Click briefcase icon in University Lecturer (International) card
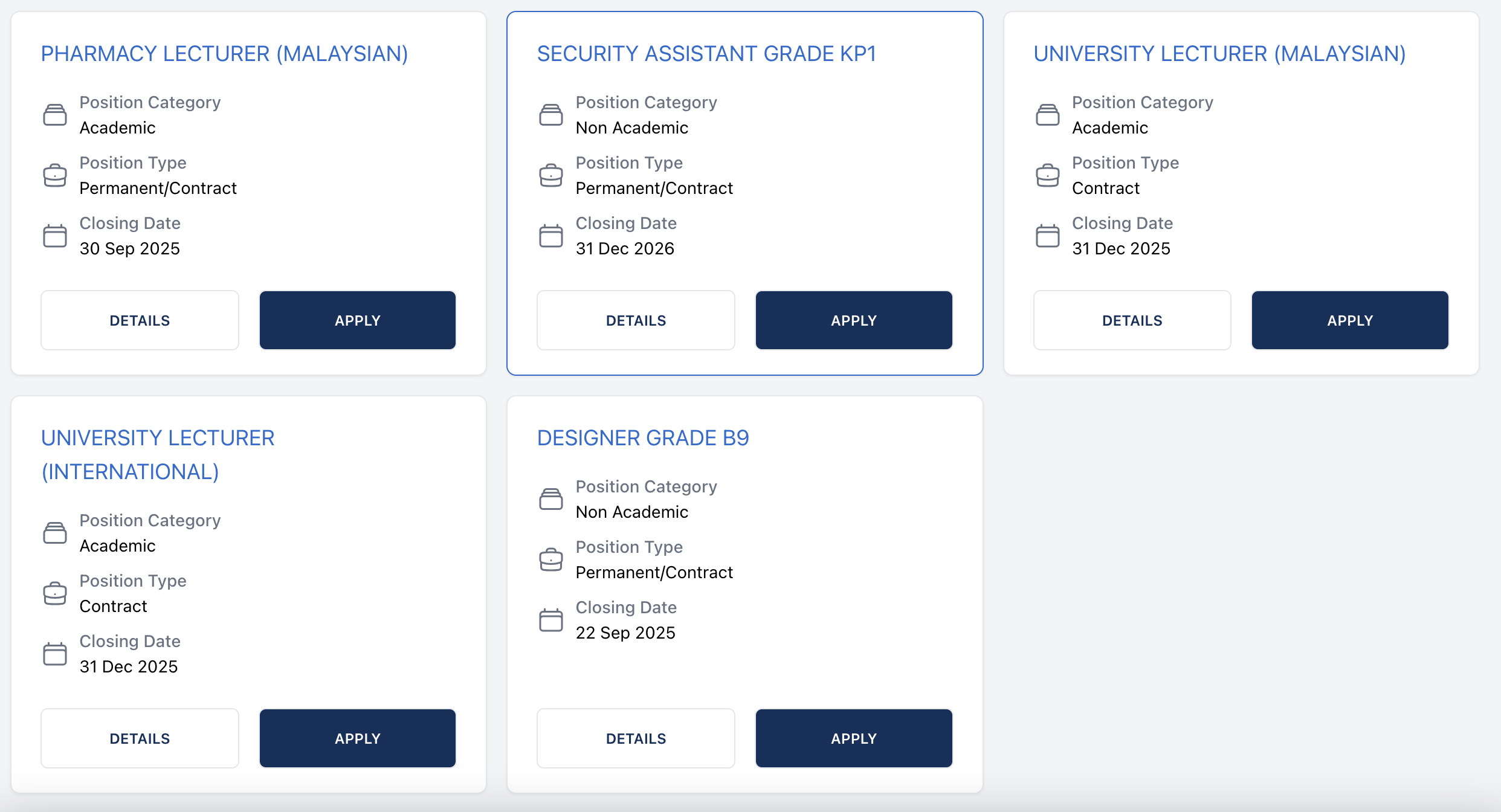1501x812 pixels. [55, 593]
